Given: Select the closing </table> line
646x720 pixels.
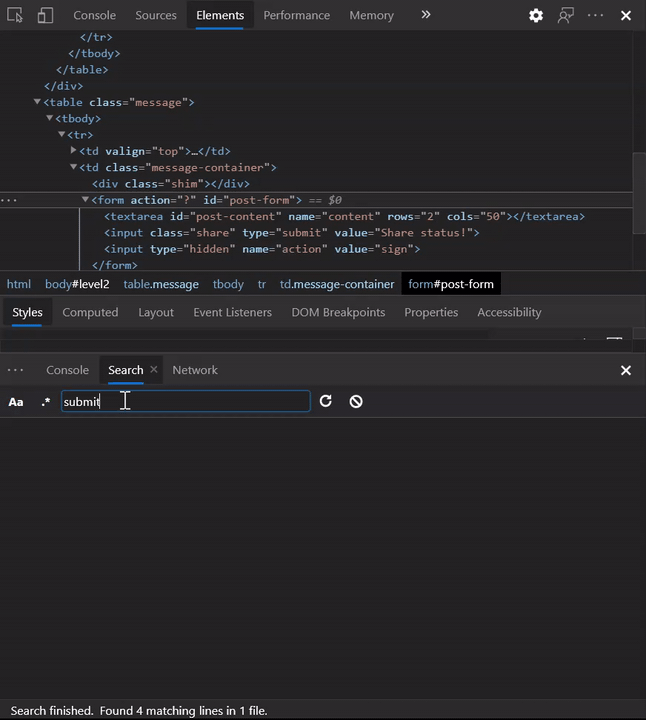Looking at the screenshot, I should [82, 70].
